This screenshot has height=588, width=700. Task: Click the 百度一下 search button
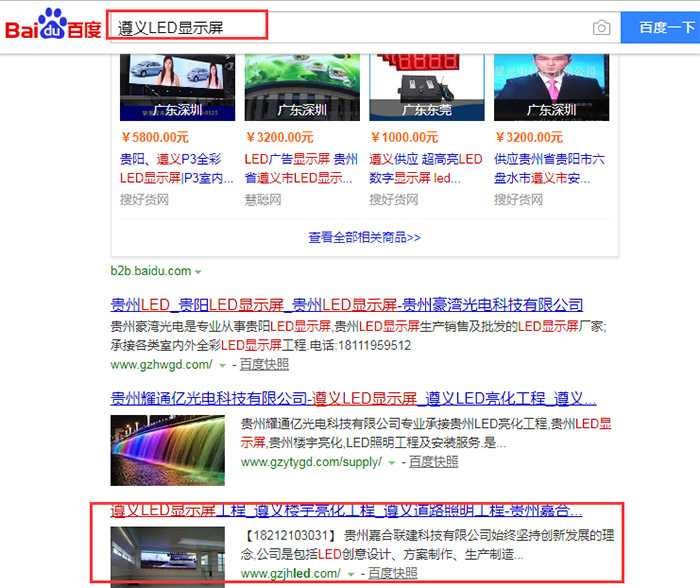click(x=659, y=27)
